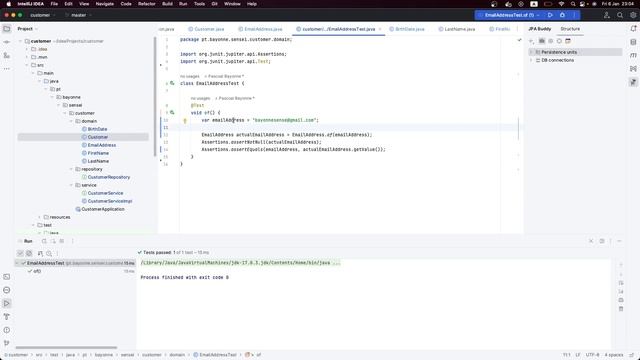Toggle scroll to end in Run console
Screen dimensions: 640x360
621,291
